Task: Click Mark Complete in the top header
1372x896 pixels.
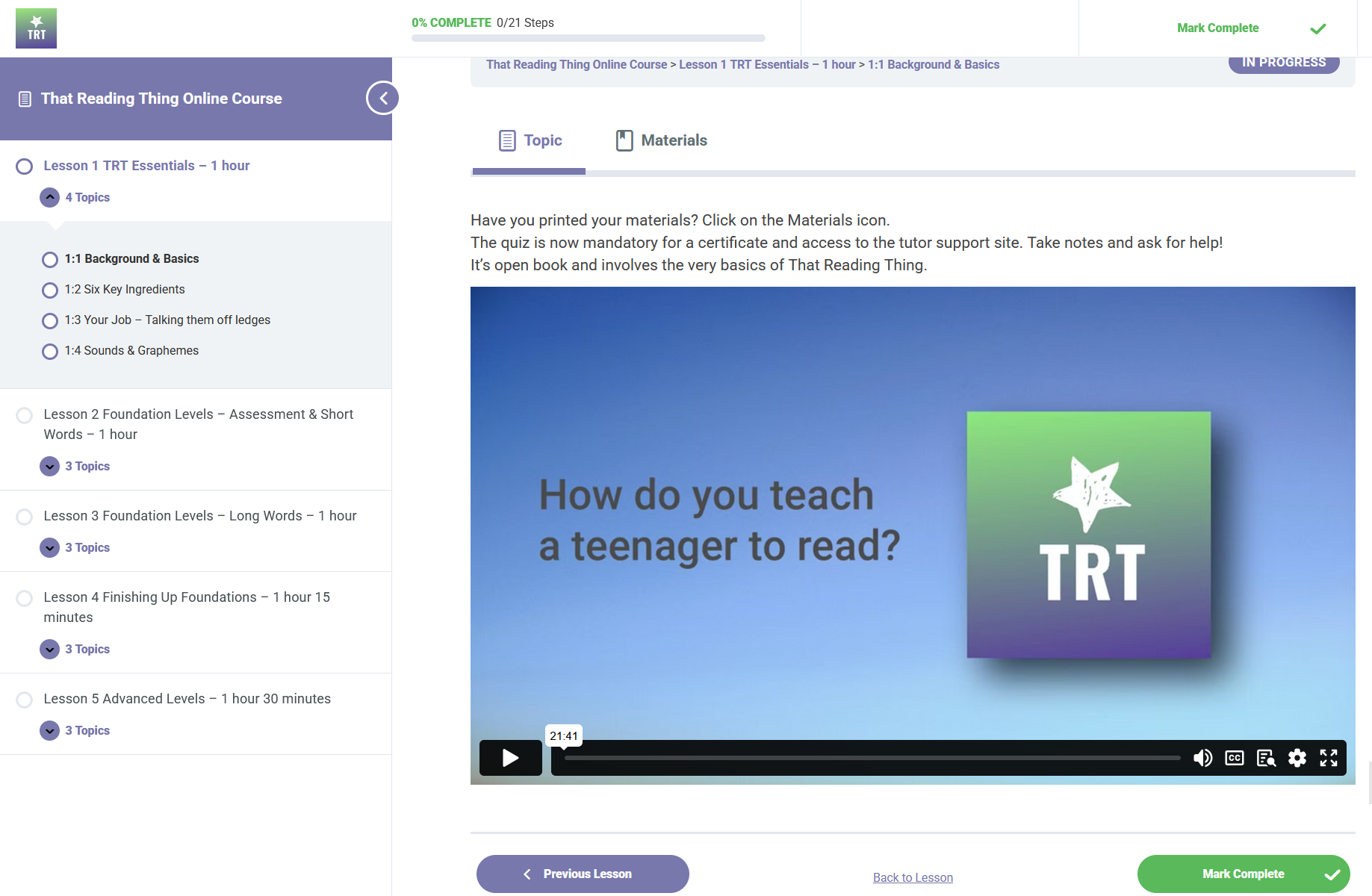Action: [x=1218, y=28]
